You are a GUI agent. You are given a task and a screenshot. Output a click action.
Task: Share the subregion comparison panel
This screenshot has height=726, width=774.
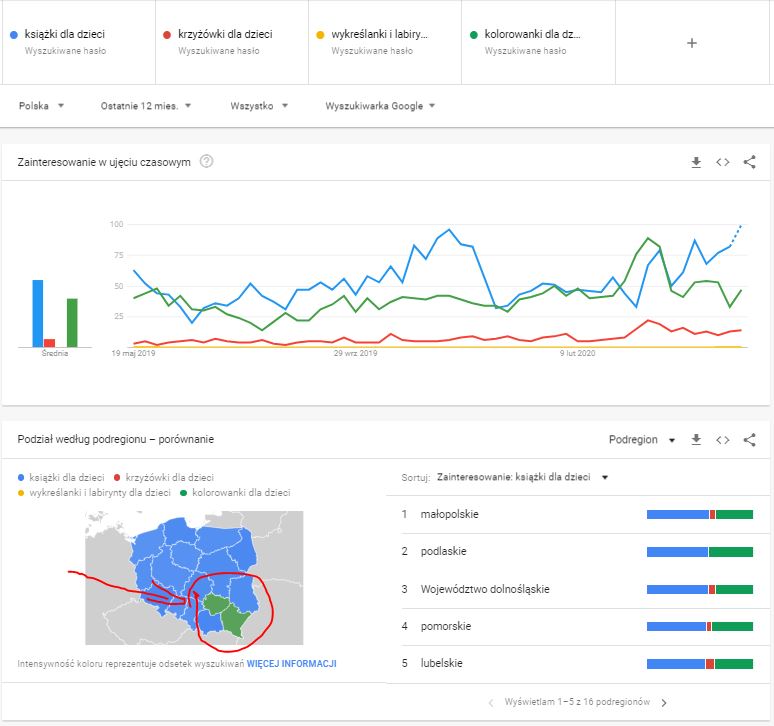[x=750, y=439]
